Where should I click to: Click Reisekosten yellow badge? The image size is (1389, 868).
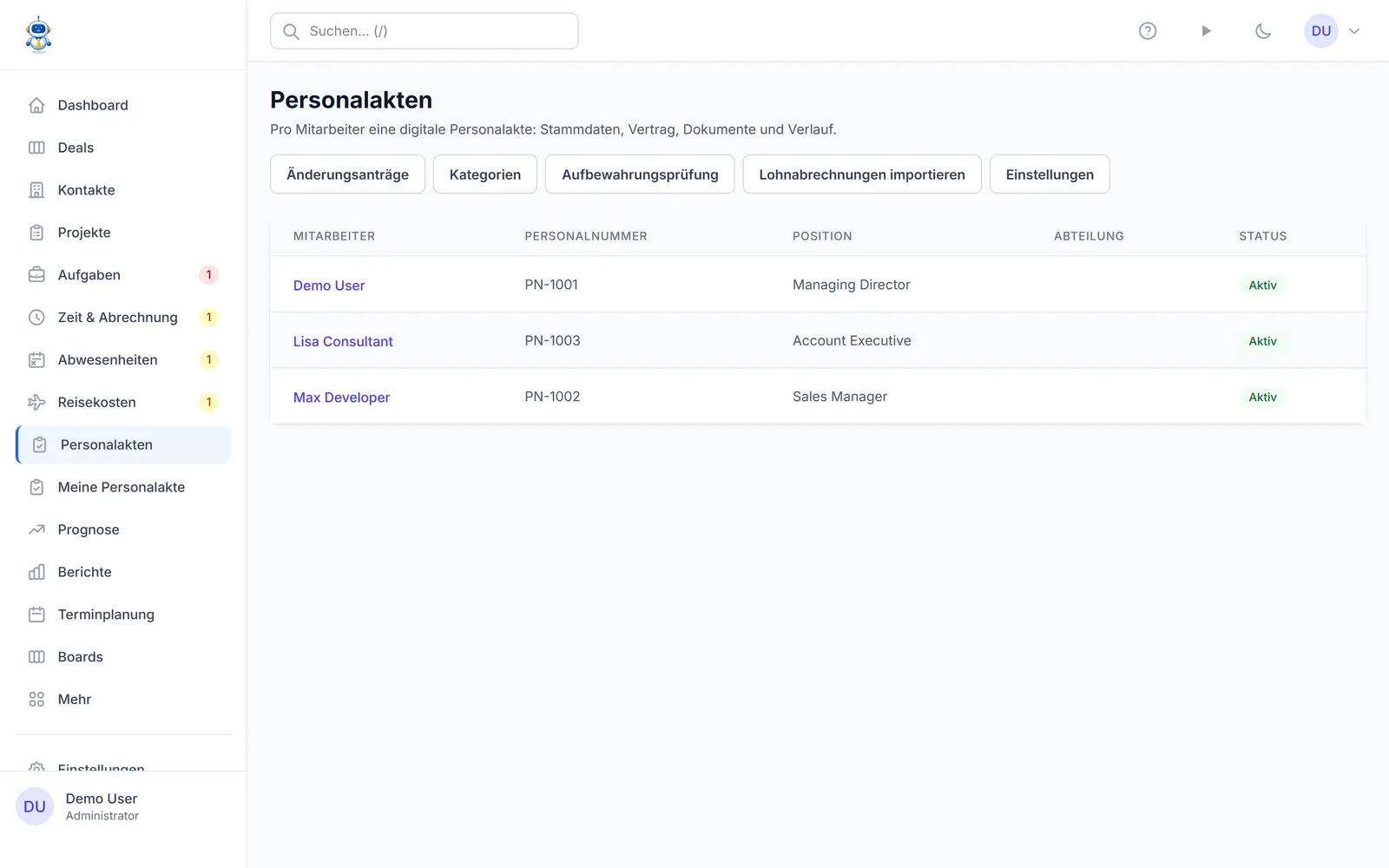[x=208, y=403]
